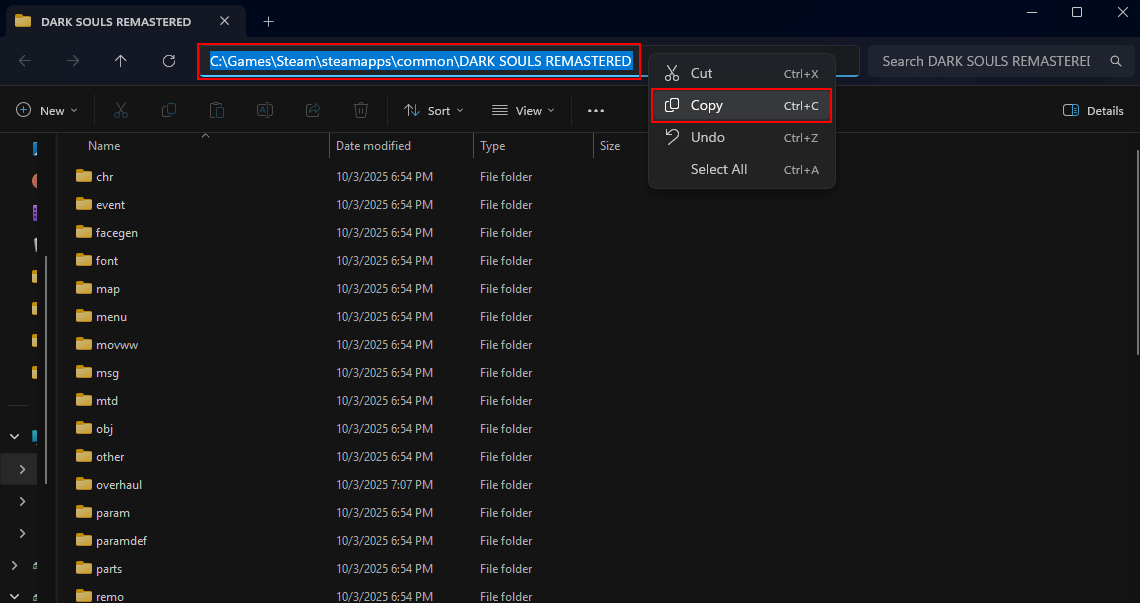Switch to DARK SOULS REMASTERED tab
Viewport: 1140px width, 603px height.
point(125,21)
